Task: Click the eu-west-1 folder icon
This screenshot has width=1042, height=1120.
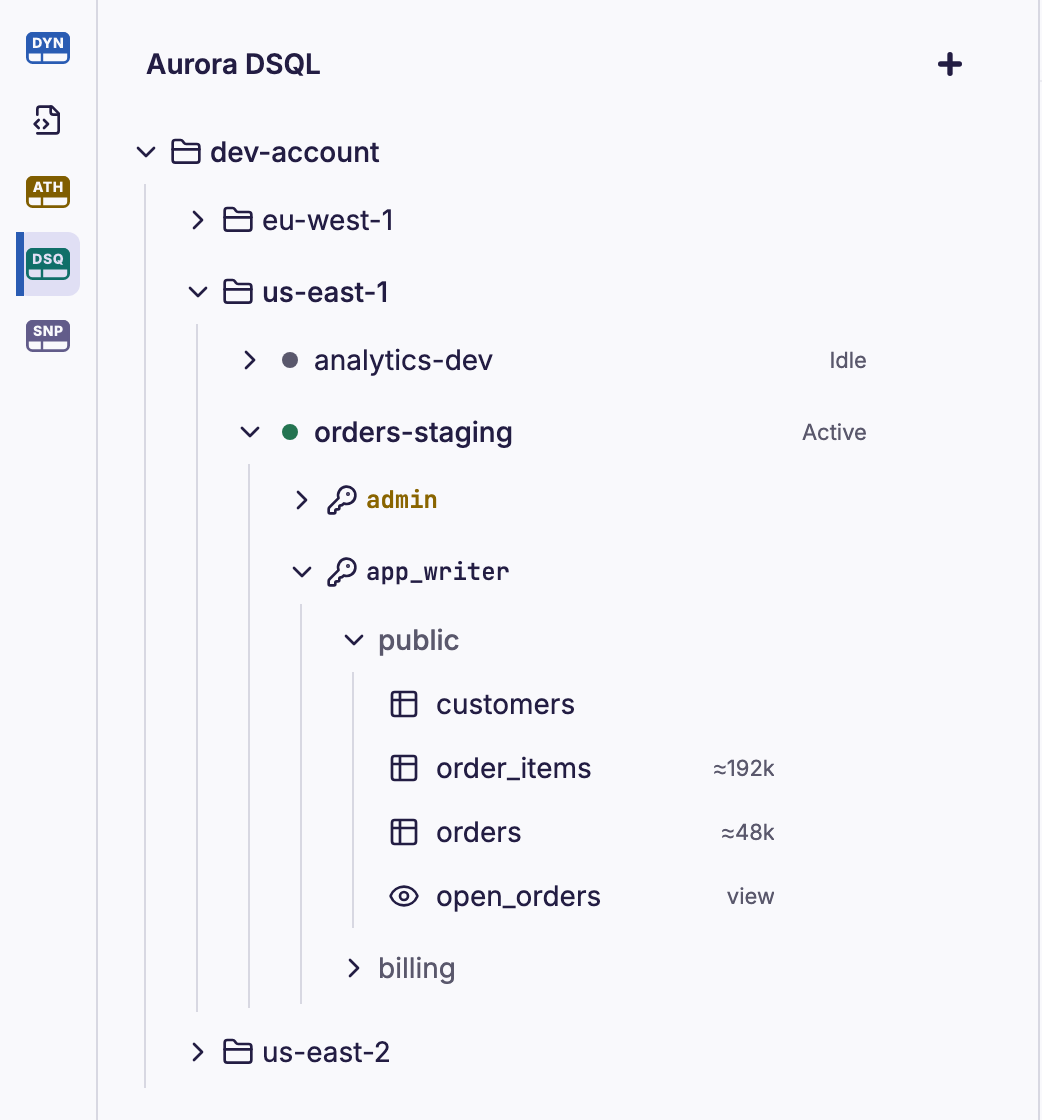Action: (x=238, y=220)
